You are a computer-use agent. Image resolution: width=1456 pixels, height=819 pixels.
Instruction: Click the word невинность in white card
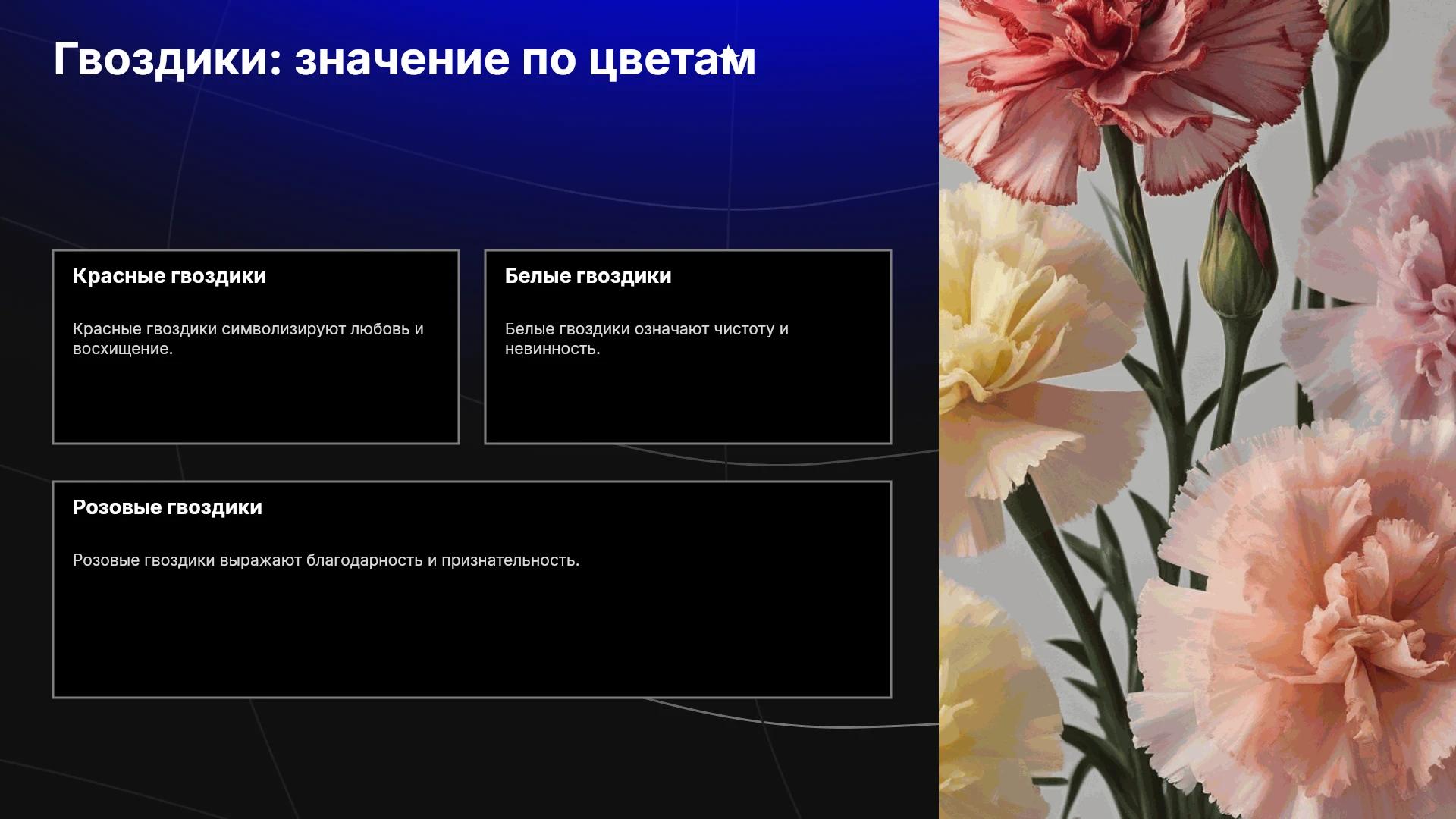(552, 349)
